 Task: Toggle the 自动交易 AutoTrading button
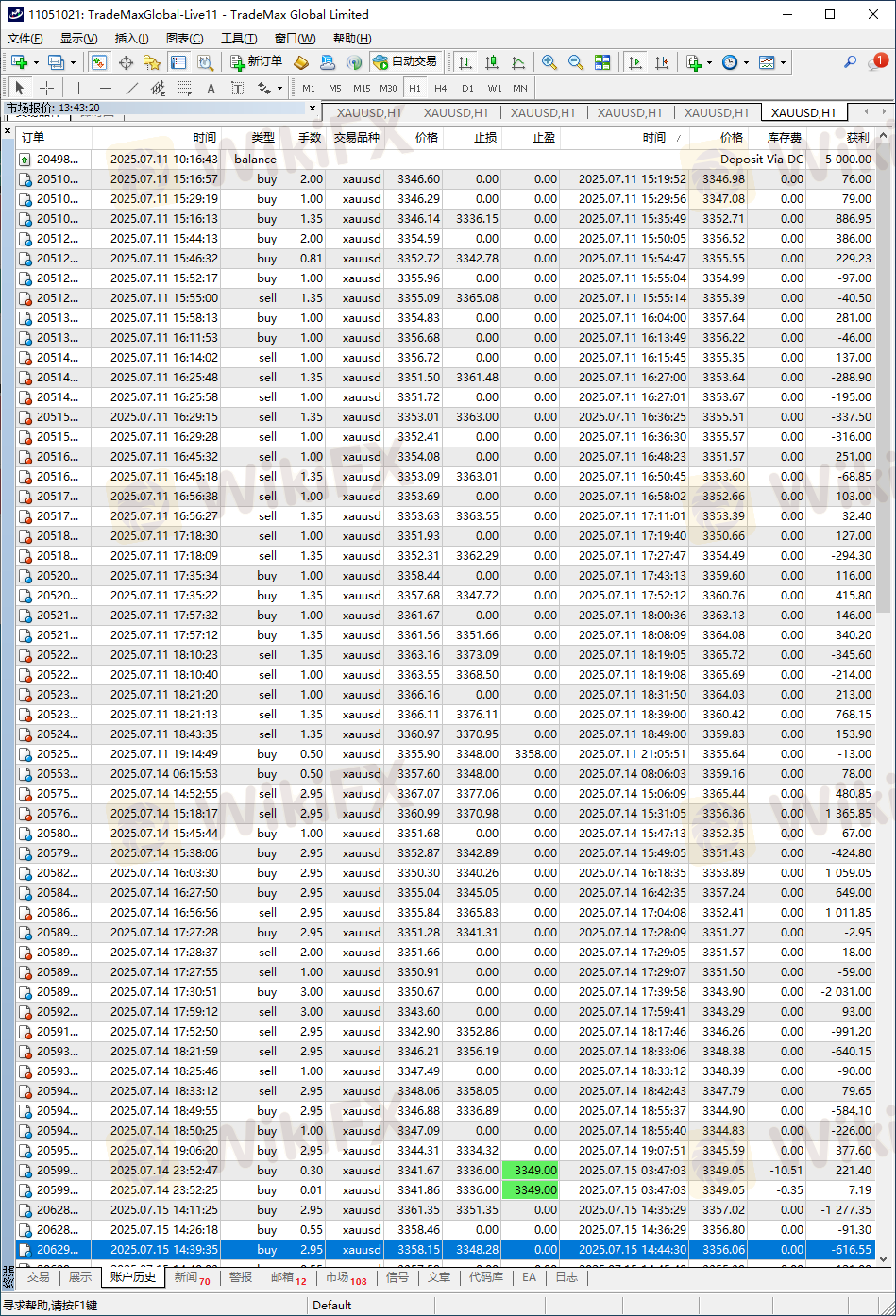pos(405,62)
